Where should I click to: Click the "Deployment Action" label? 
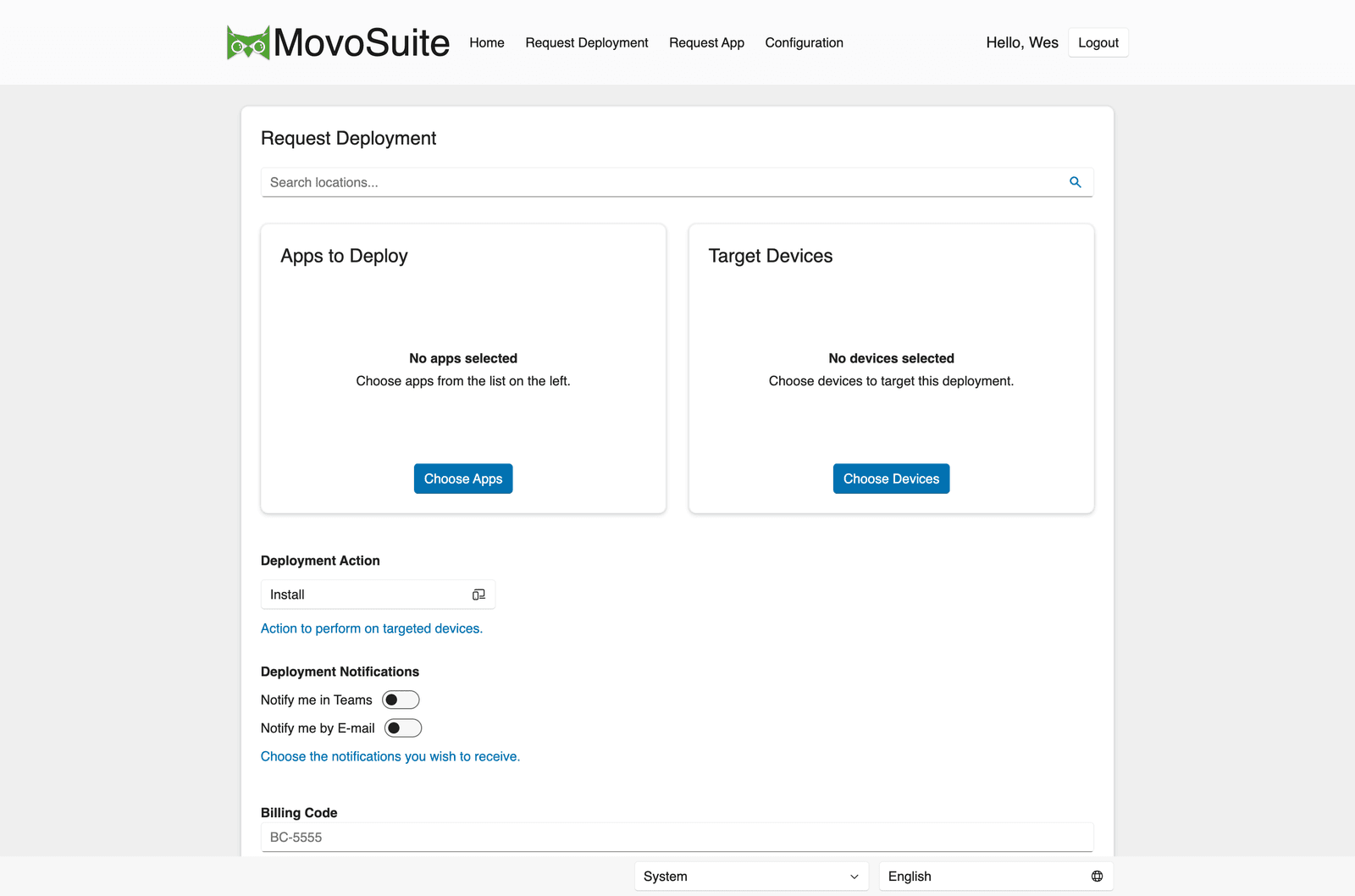(x=320, y=561)
